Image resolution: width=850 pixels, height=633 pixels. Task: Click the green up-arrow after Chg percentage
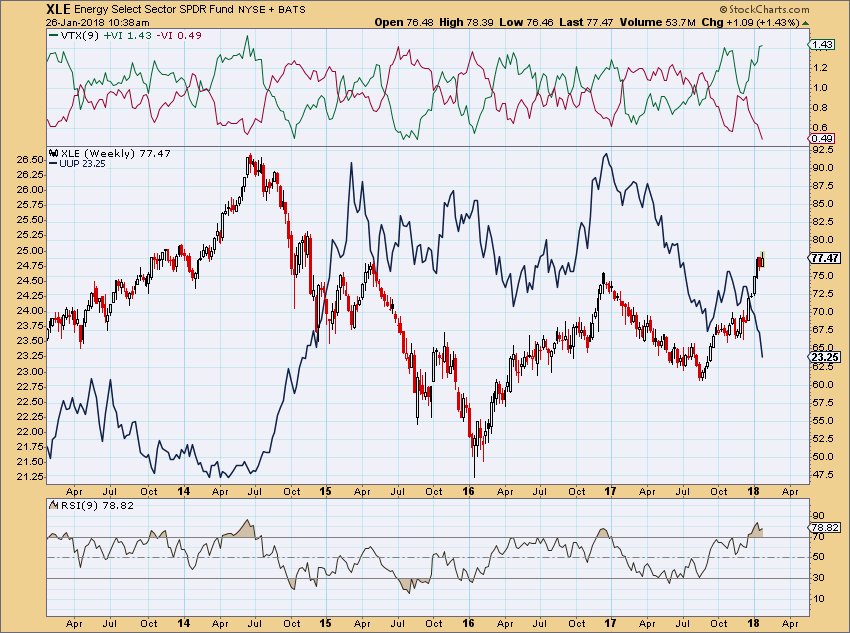point(805,23)
